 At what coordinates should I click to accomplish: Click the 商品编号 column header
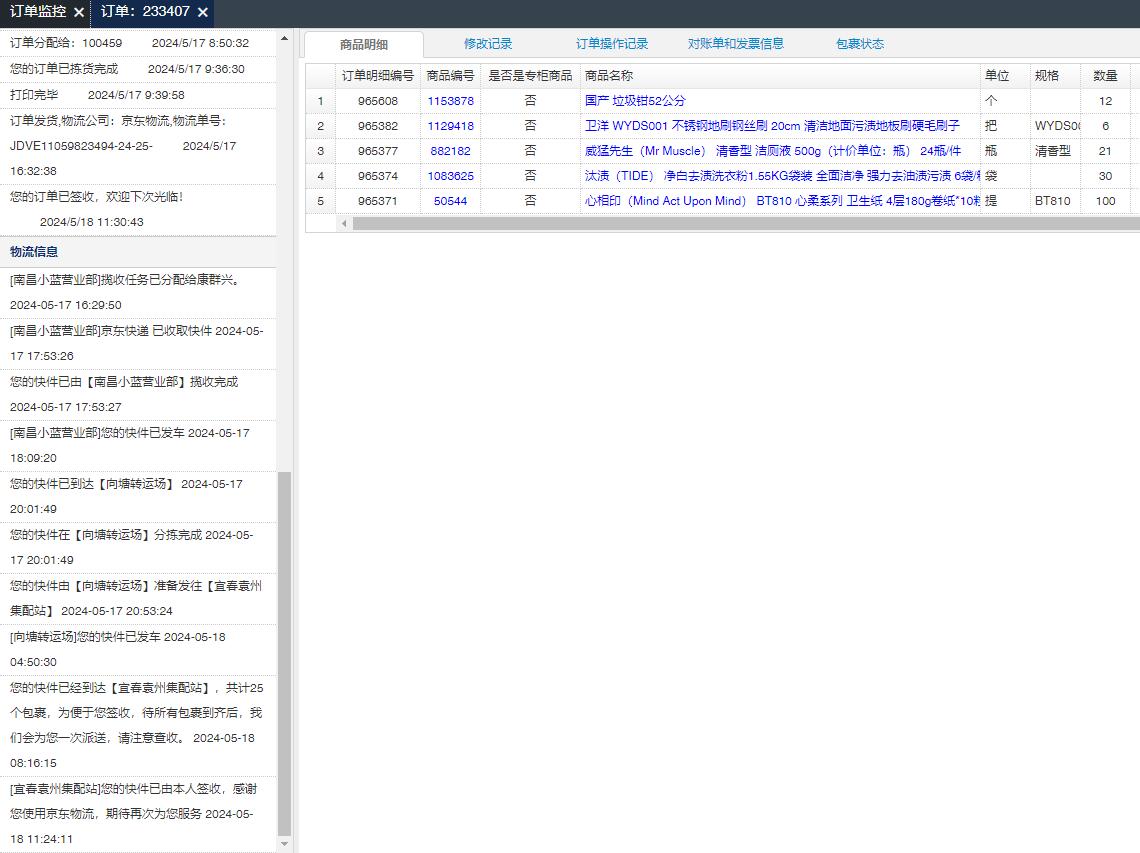[x=451, y=76]
